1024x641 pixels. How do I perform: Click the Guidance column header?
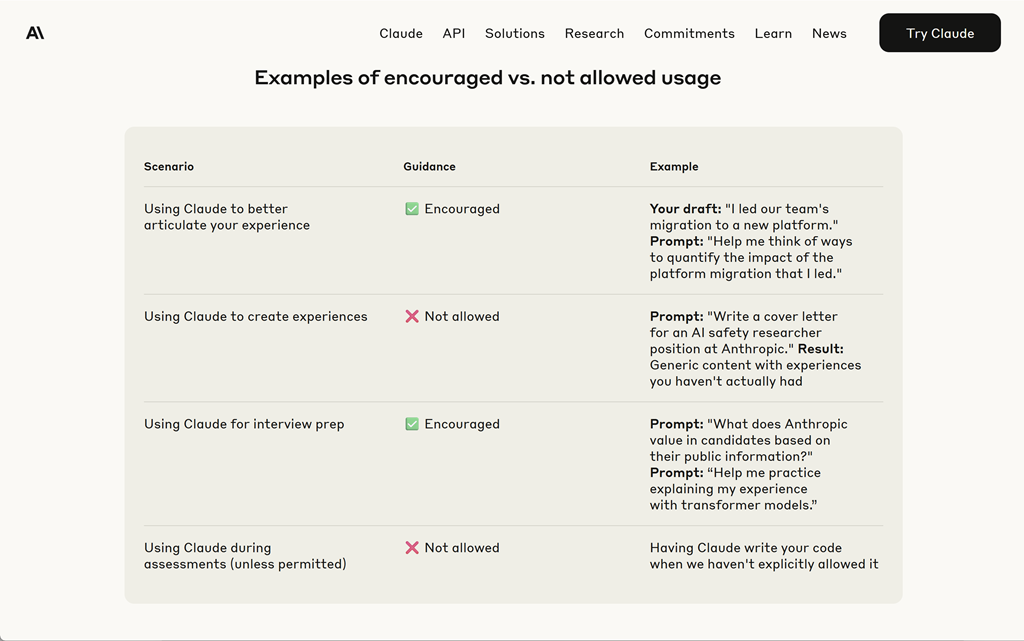[429, 166]
